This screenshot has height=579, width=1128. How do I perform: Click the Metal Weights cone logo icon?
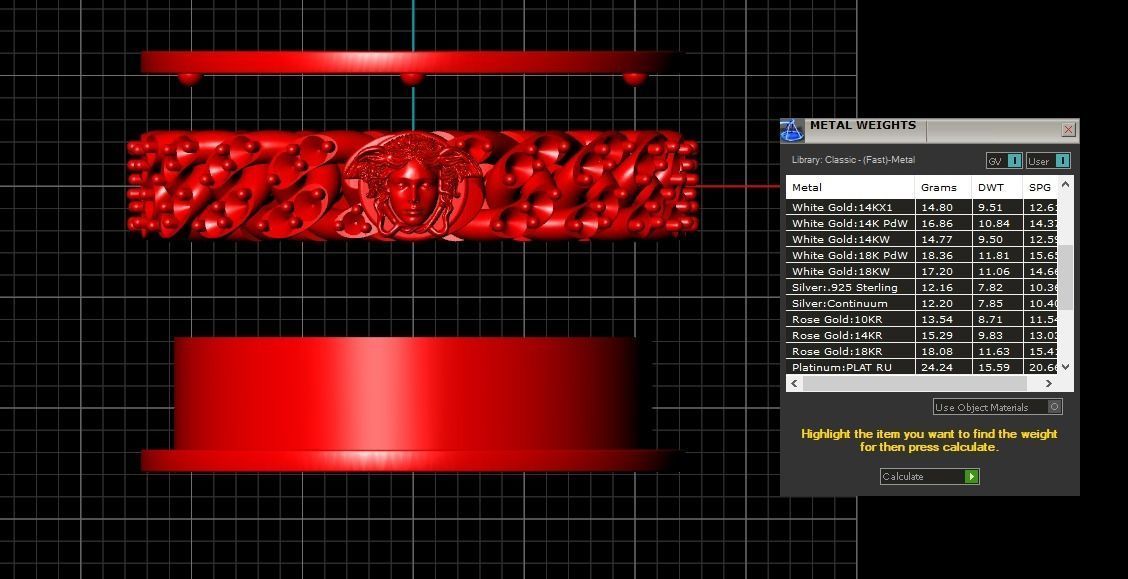[792, 131]
